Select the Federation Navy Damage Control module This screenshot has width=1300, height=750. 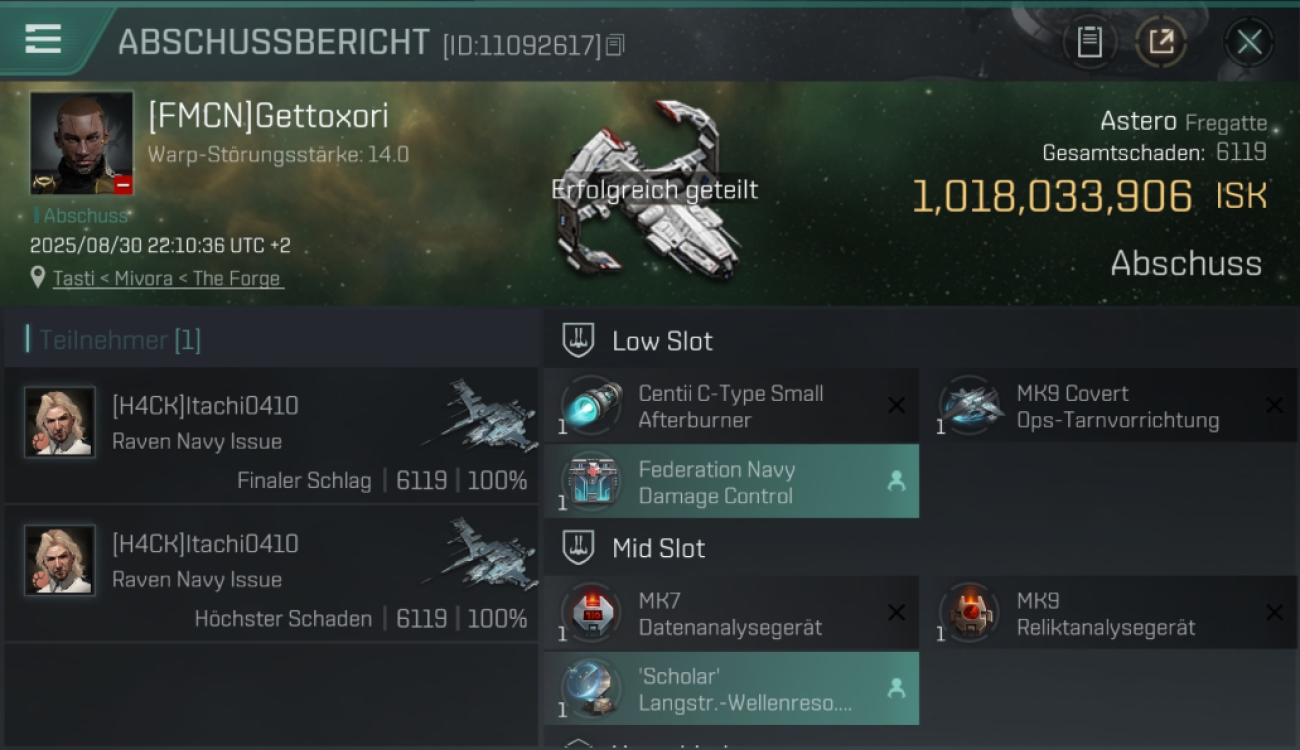pos(731,482)
